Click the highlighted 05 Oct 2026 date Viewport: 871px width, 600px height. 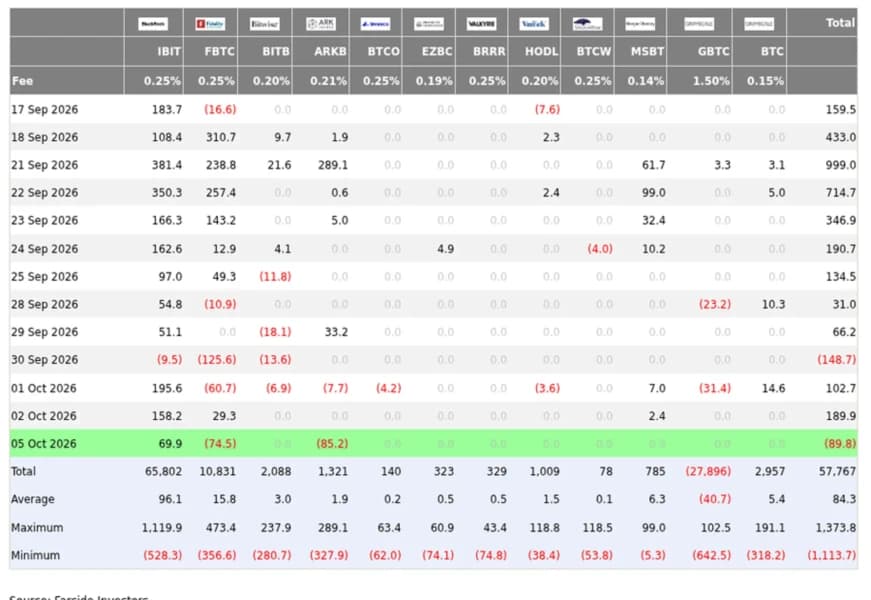pos(44,444)
